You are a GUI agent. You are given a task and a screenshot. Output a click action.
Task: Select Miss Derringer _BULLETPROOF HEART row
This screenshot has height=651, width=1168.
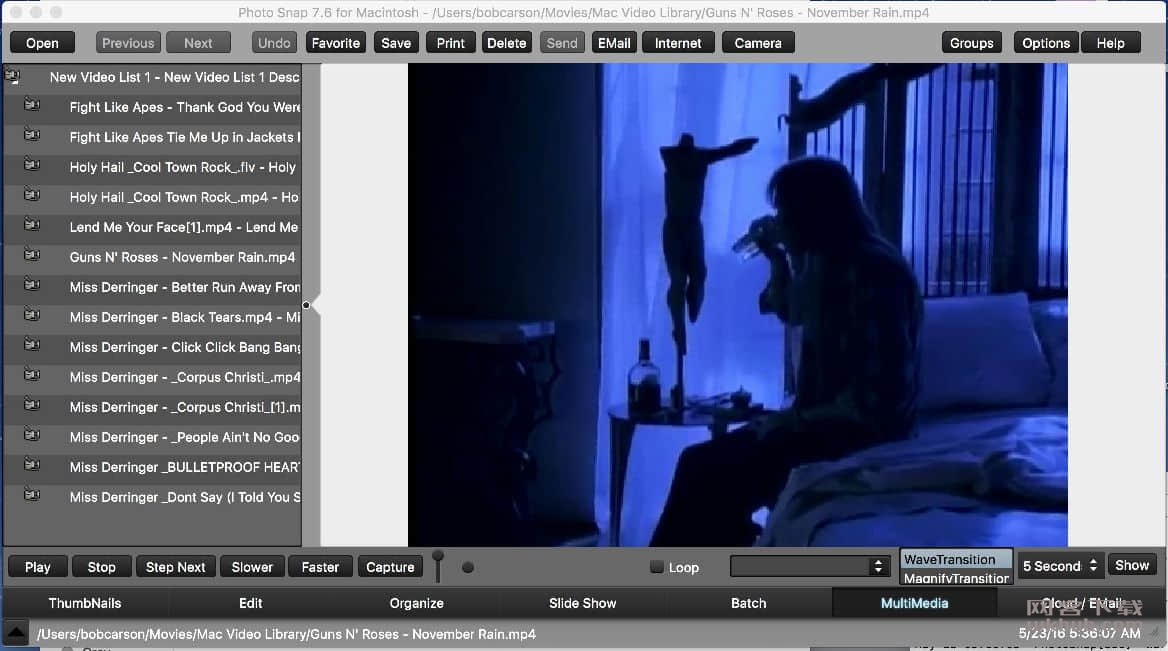click(153, 467)
